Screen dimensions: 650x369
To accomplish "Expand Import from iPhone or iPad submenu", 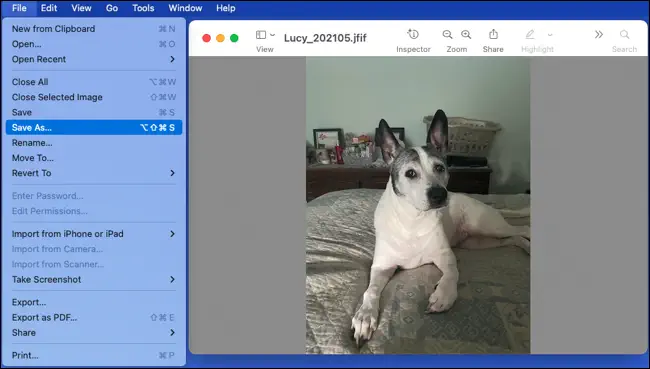I will tap(94, 234).
